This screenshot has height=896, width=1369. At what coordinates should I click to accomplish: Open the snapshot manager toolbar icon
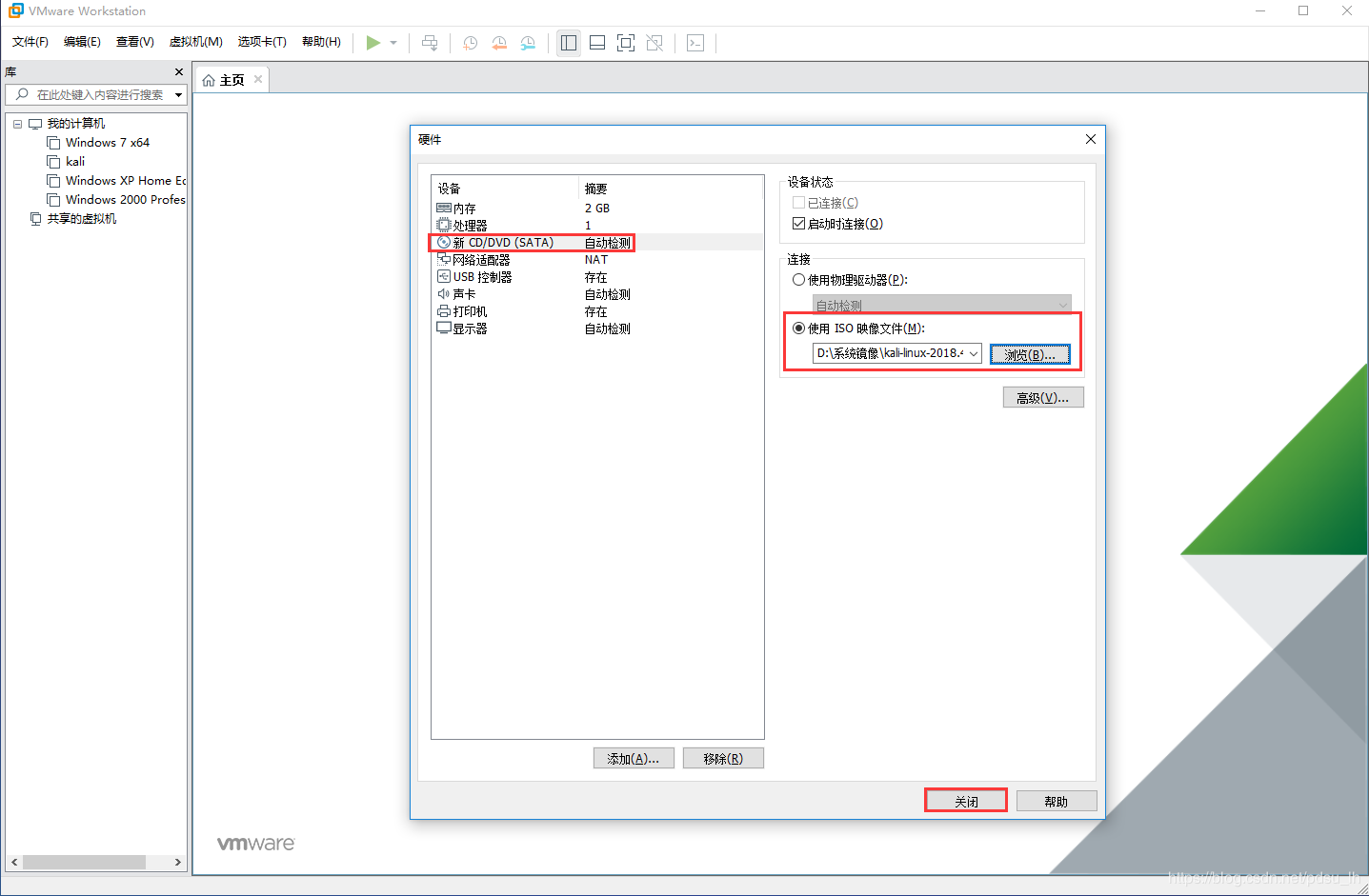pyautogui.click(x=528, y=43)
